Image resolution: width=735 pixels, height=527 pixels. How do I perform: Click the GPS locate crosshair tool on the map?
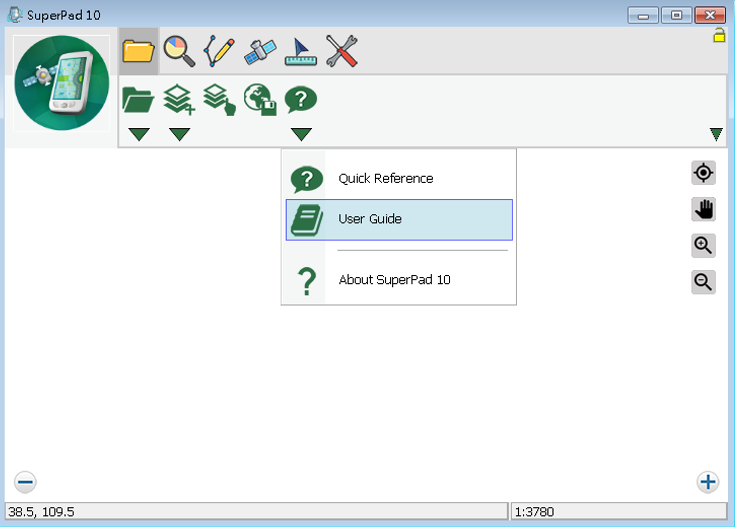coord(703,173)
